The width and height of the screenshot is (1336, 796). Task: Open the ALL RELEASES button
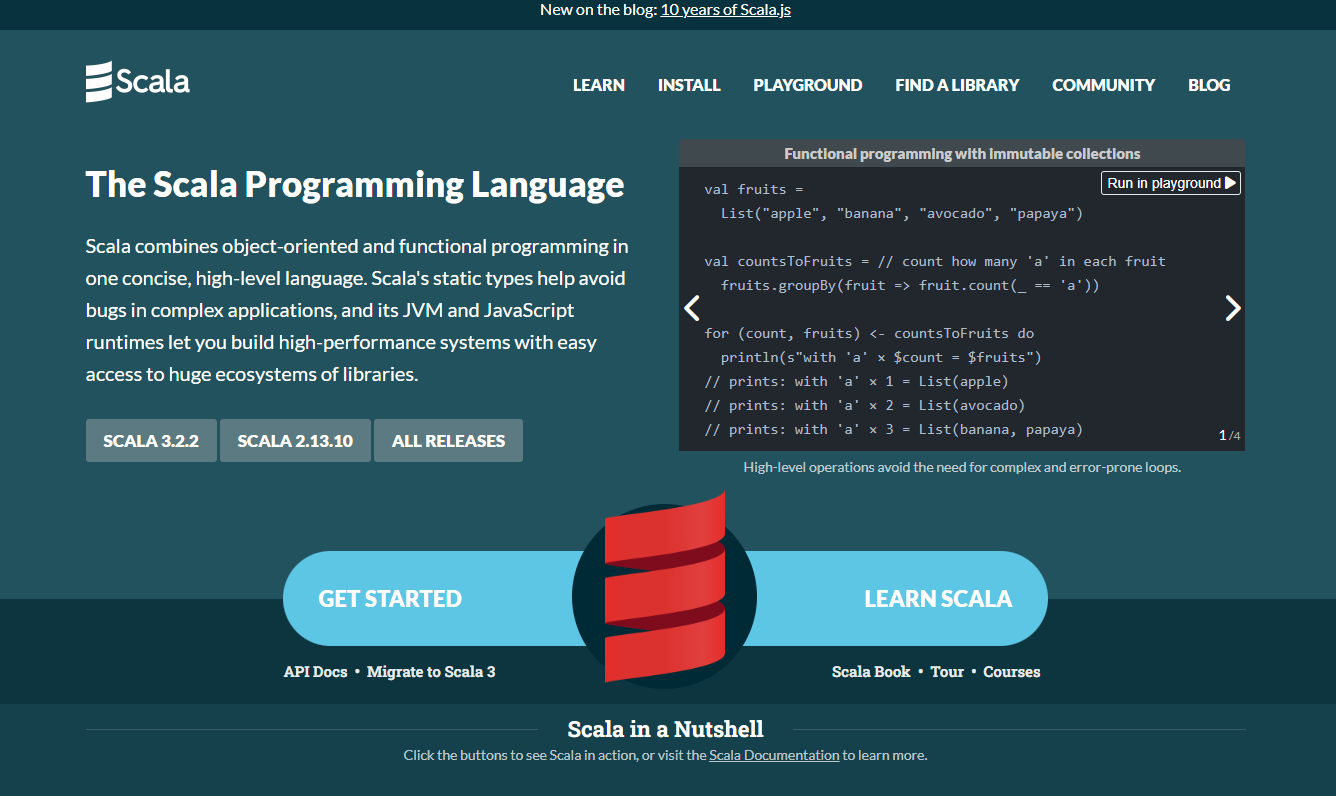(x=448, y=441)
